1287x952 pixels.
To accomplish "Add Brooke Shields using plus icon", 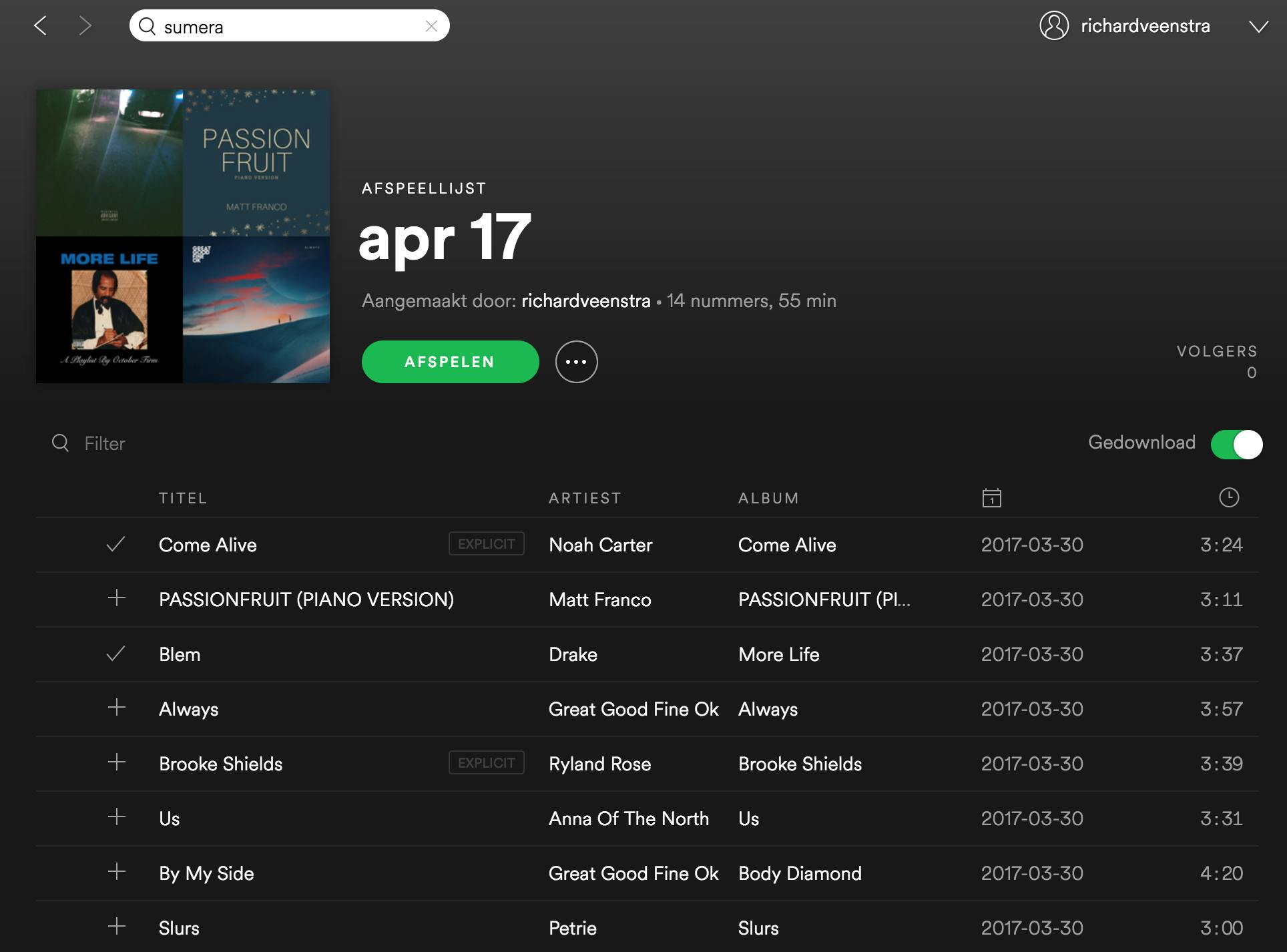I will pos(117,762).
